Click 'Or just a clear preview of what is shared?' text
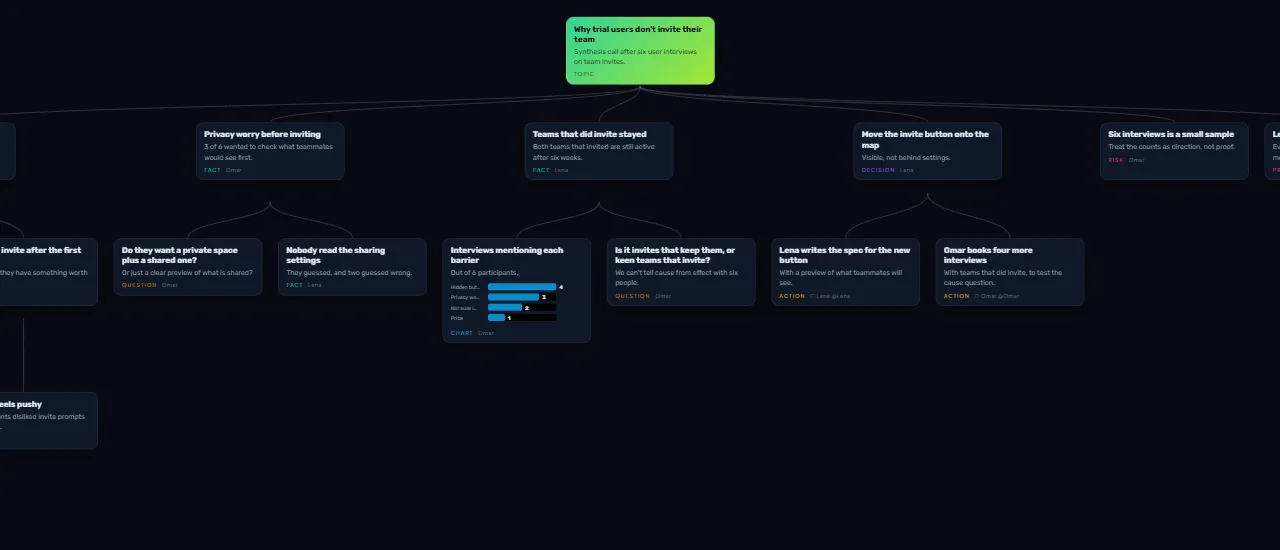 (187, 273)
